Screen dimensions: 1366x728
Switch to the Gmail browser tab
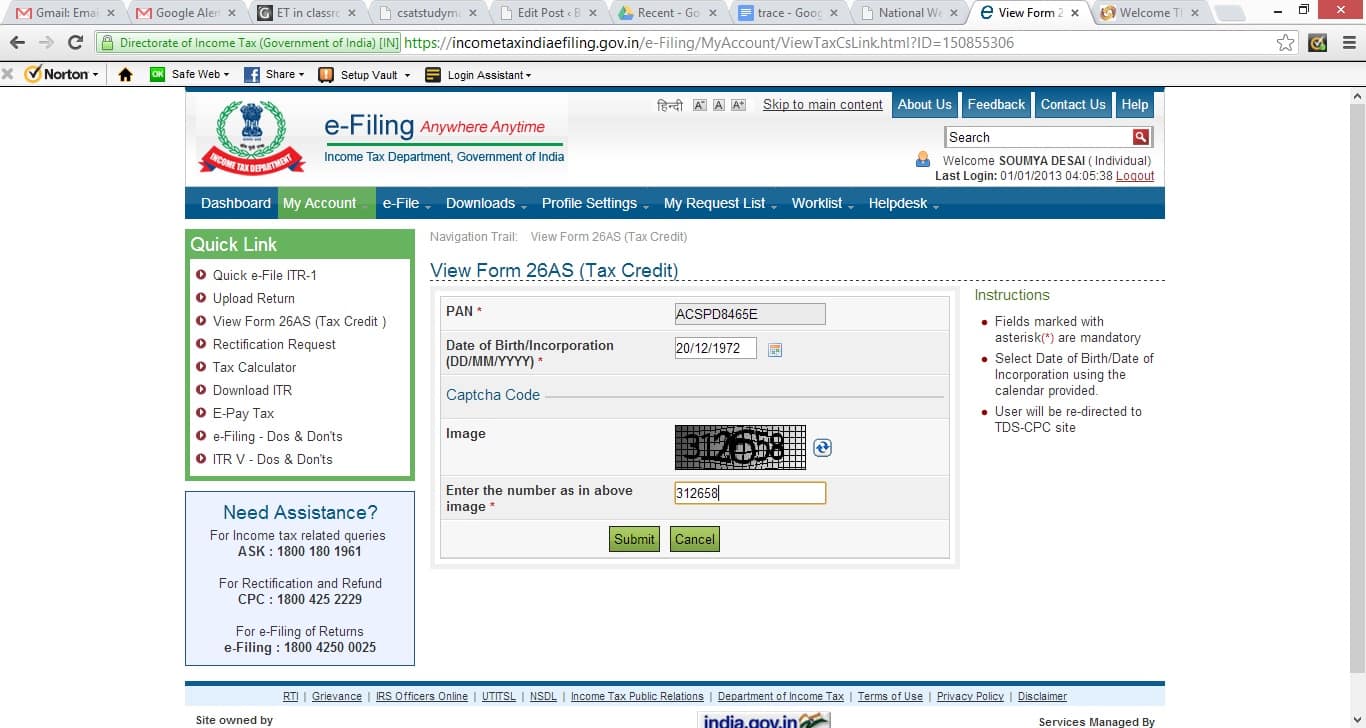(64, 13)
